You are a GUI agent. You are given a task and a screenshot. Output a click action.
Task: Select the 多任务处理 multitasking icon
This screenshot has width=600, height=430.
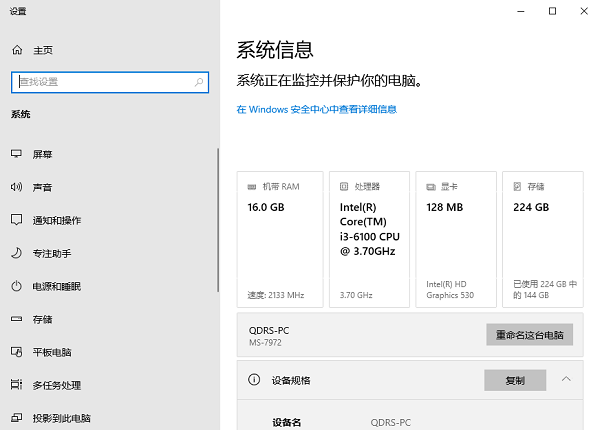16,384
